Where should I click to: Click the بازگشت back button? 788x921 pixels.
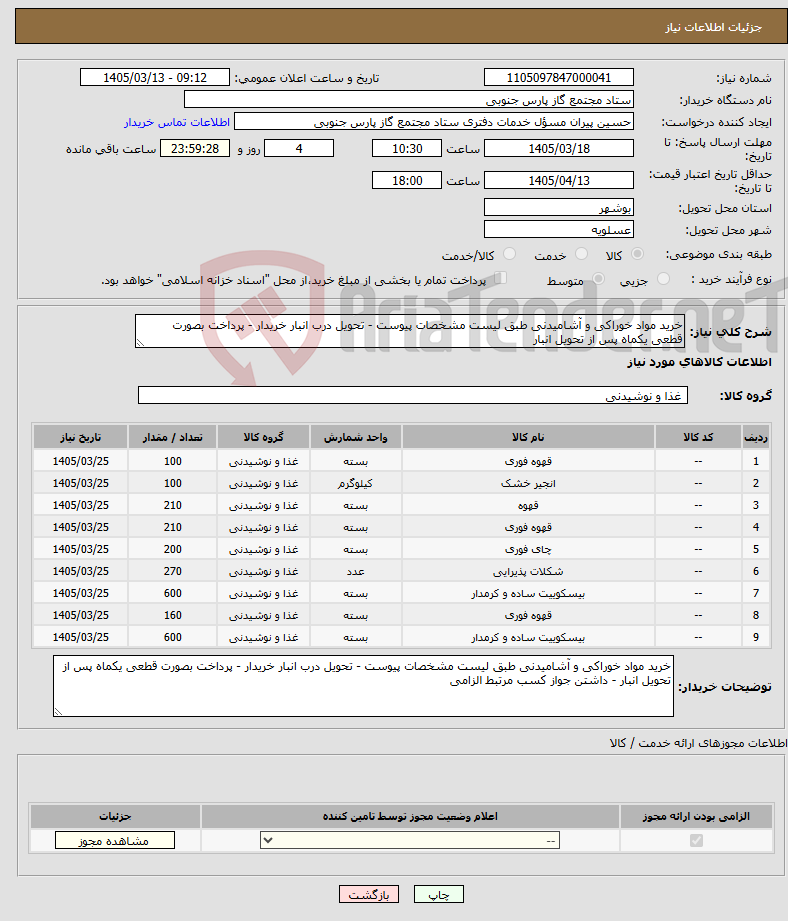(x=369, y=895)
